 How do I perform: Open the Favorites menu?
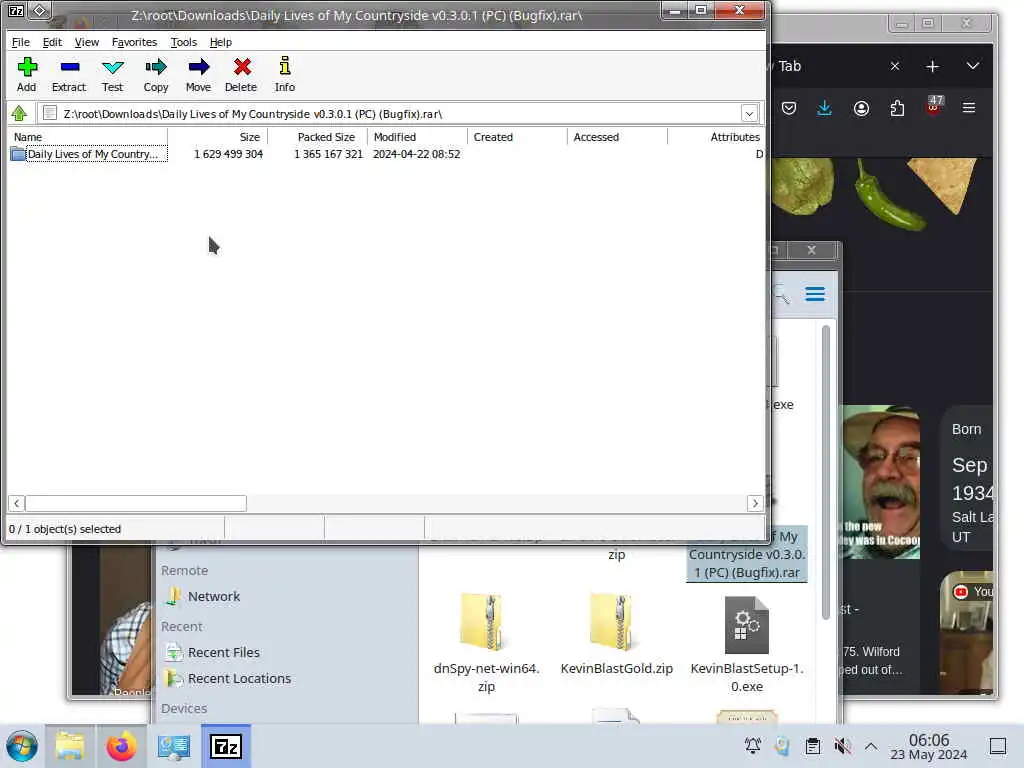(135, 42)
